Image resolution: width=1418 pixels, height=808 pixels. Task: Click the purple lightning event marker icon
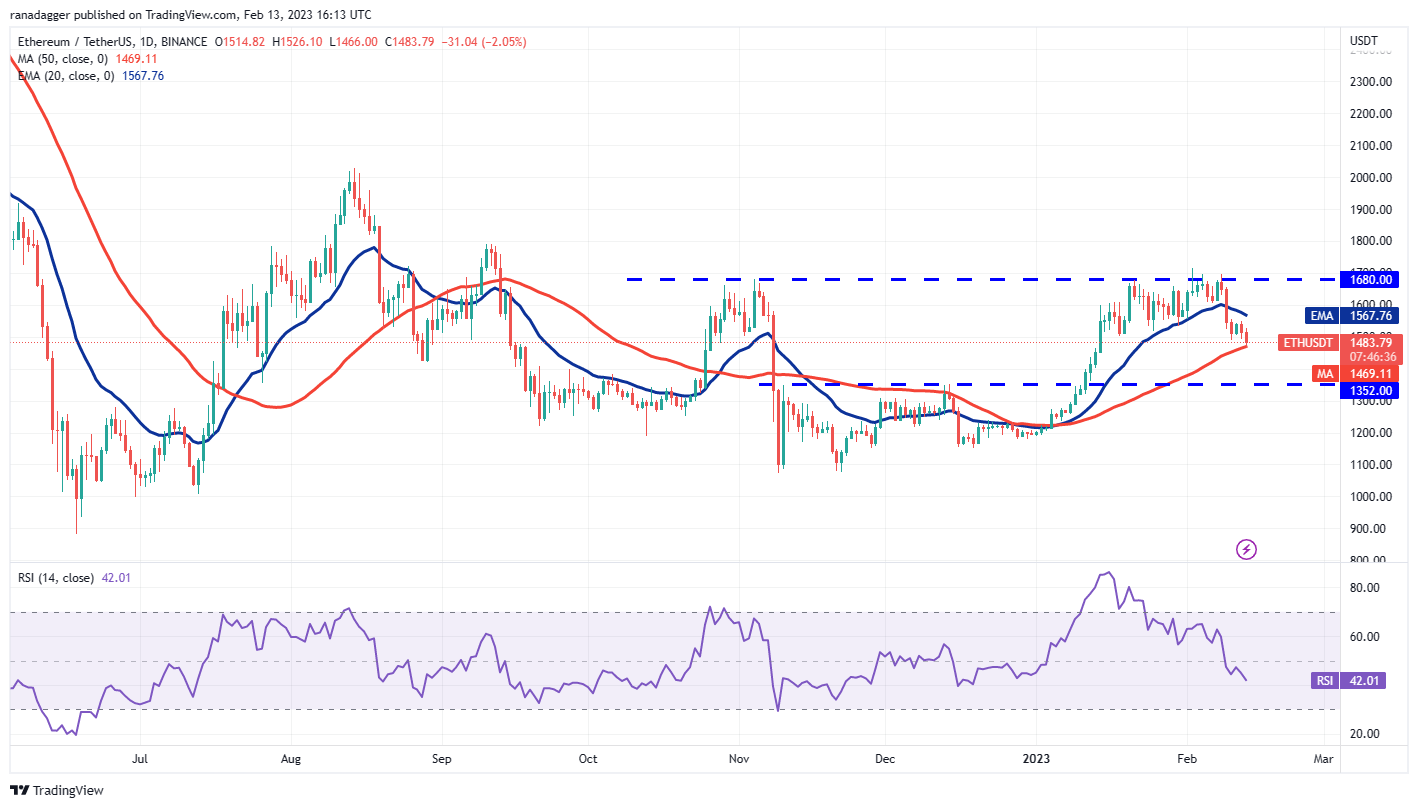pos(1246,549)
